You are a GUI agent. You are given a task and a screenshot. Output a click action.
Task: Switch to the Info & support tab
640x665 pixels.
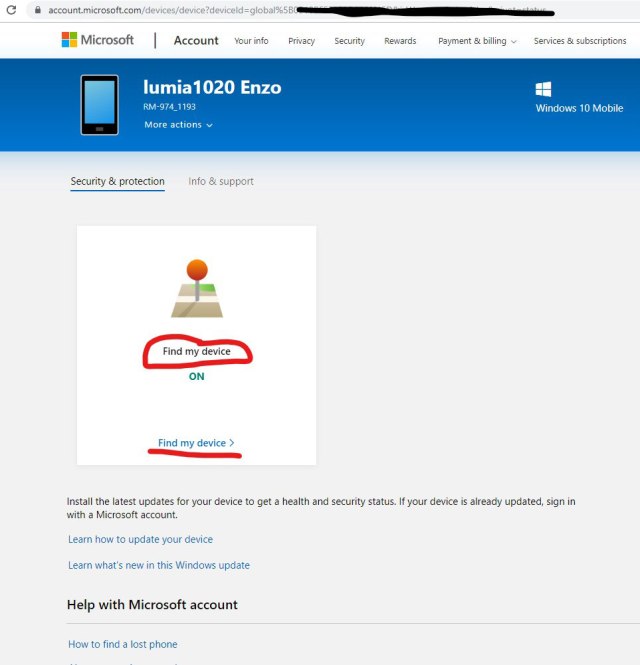coord(221,181)
